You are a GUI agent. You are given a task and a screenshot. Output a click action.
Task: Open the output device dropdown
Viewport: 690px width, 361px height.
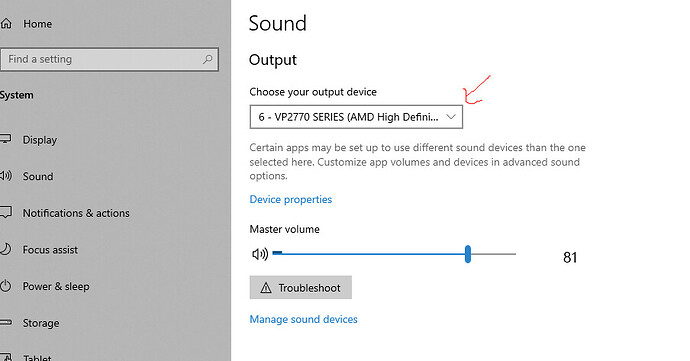pyautogui.click(x=356, y=117)
